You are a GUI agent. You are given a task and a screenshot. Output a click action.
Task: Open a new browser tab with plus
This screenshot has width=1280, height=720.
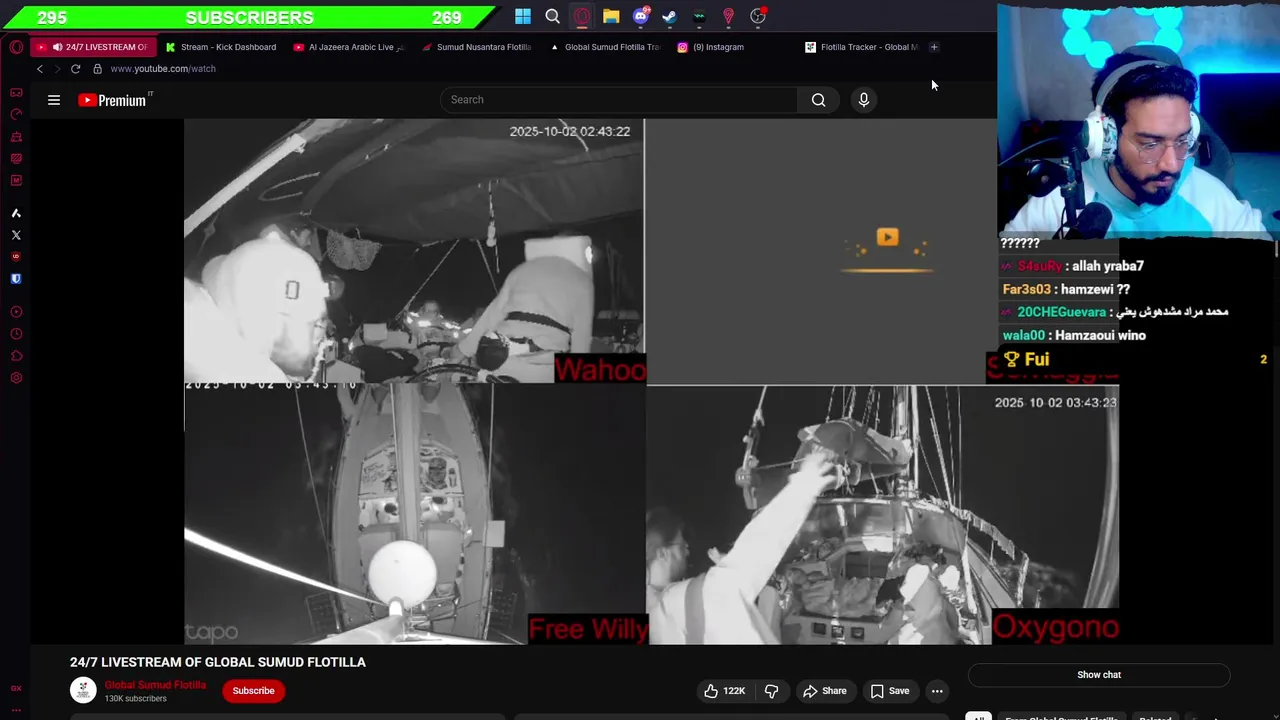pos(934,47)
